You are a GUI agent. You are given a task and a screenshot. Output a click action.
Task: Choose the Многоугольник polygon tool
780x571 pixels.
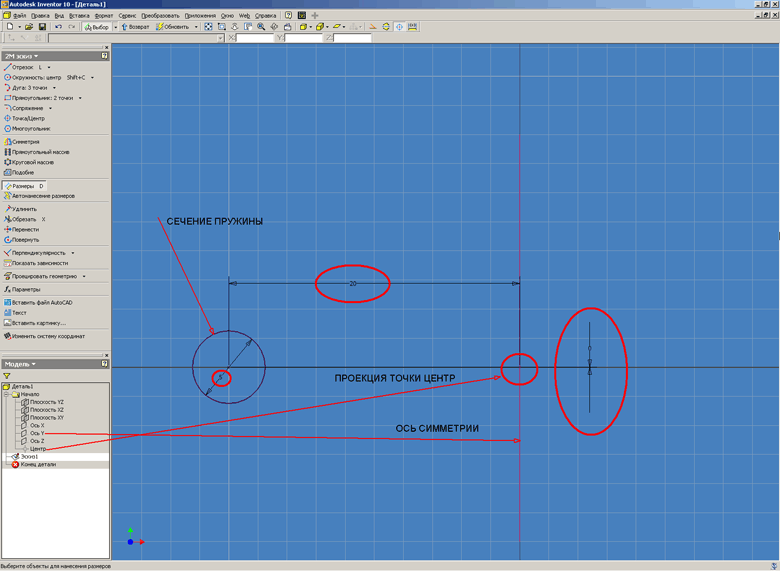pos(27,129)
